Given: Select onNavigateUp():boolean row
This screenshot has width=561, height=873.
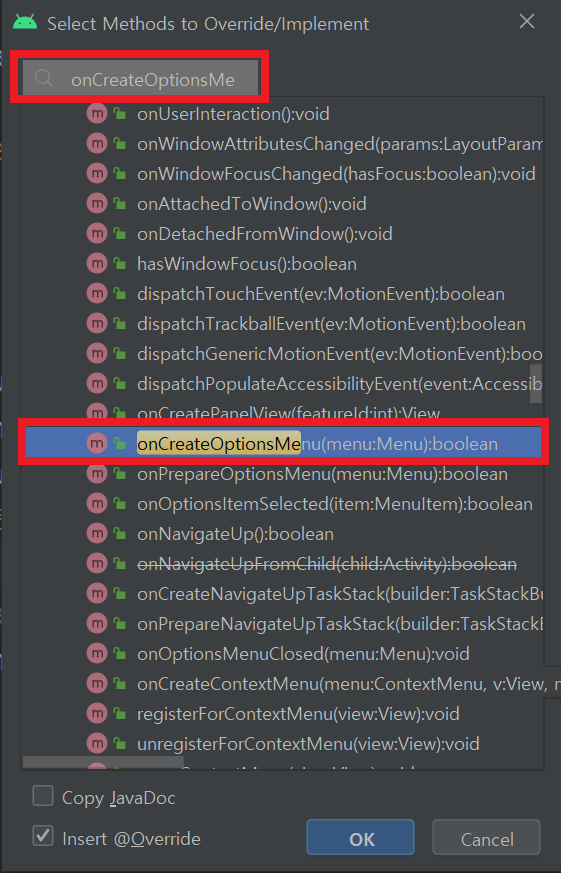Looking at the screenshot, I should (282, 534).
